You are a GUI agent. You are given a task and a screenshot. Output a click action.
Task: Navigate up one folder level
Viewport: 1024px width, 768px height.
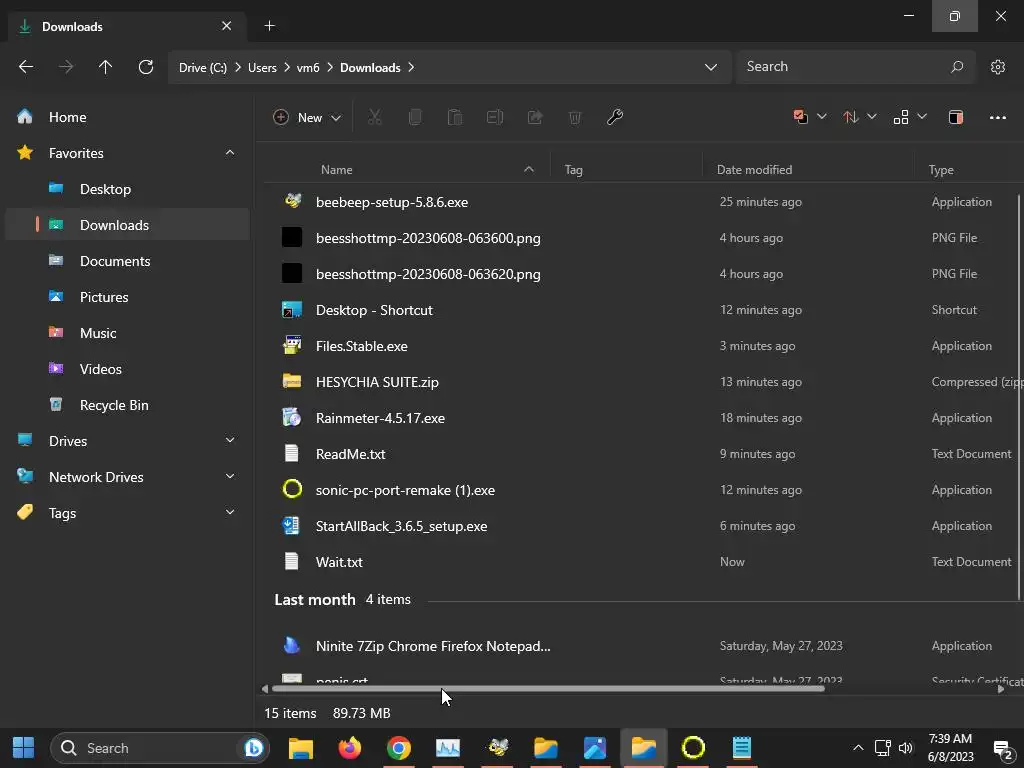click(105, 67)
